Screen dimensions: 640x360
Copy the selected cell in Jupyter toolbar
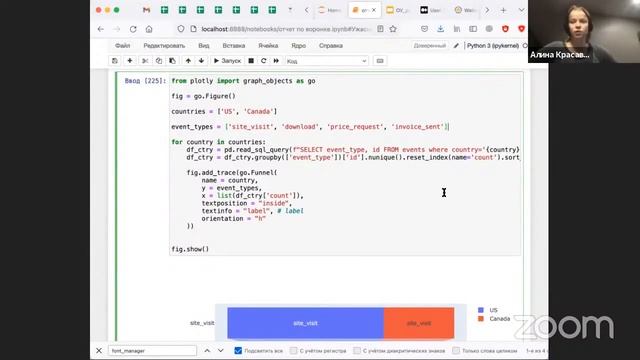pos(159,61)
